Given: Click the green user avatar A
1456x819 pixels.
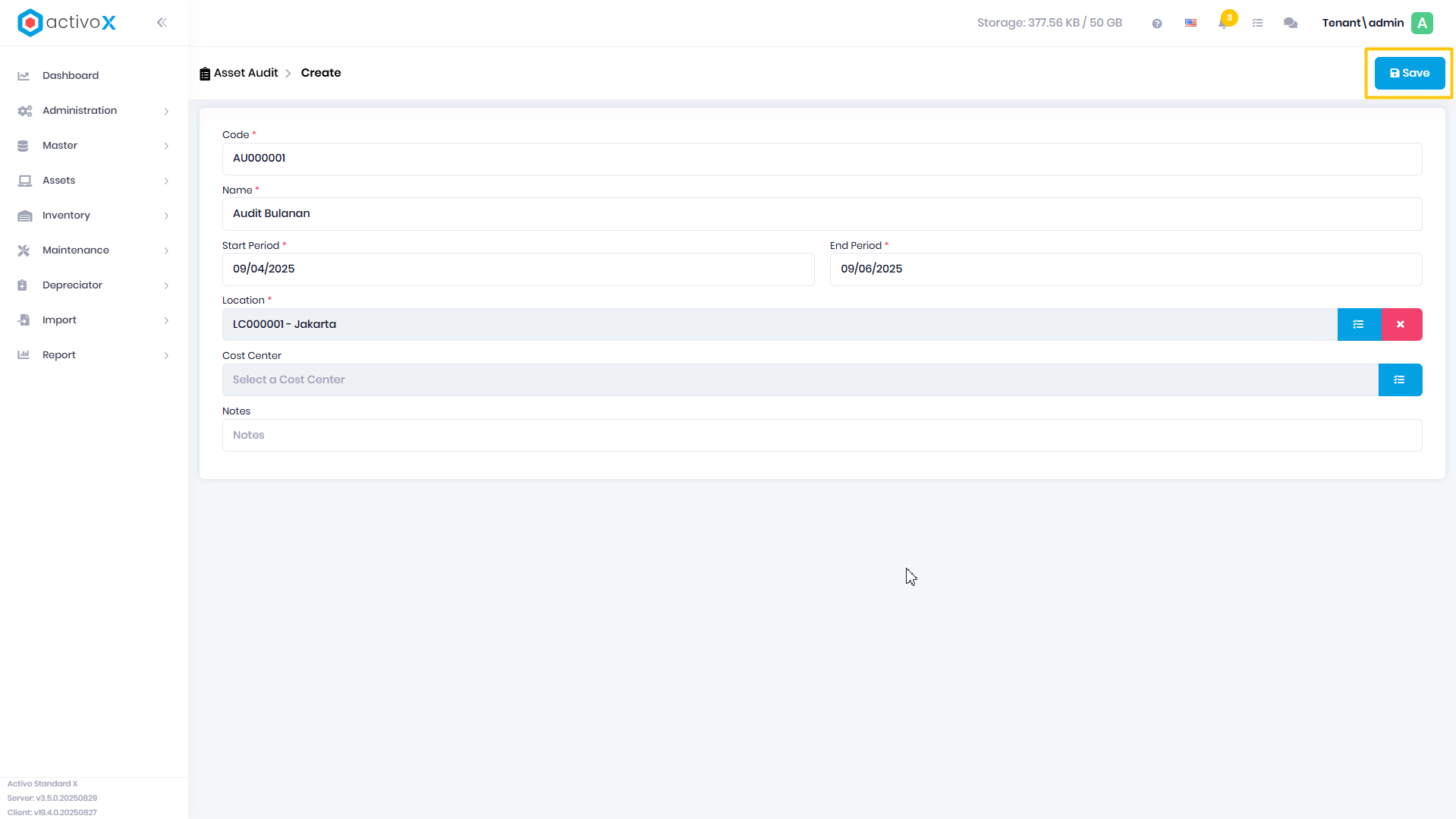Looking at the screenshot, I should pyautogui.click(x=1423, y=23).
